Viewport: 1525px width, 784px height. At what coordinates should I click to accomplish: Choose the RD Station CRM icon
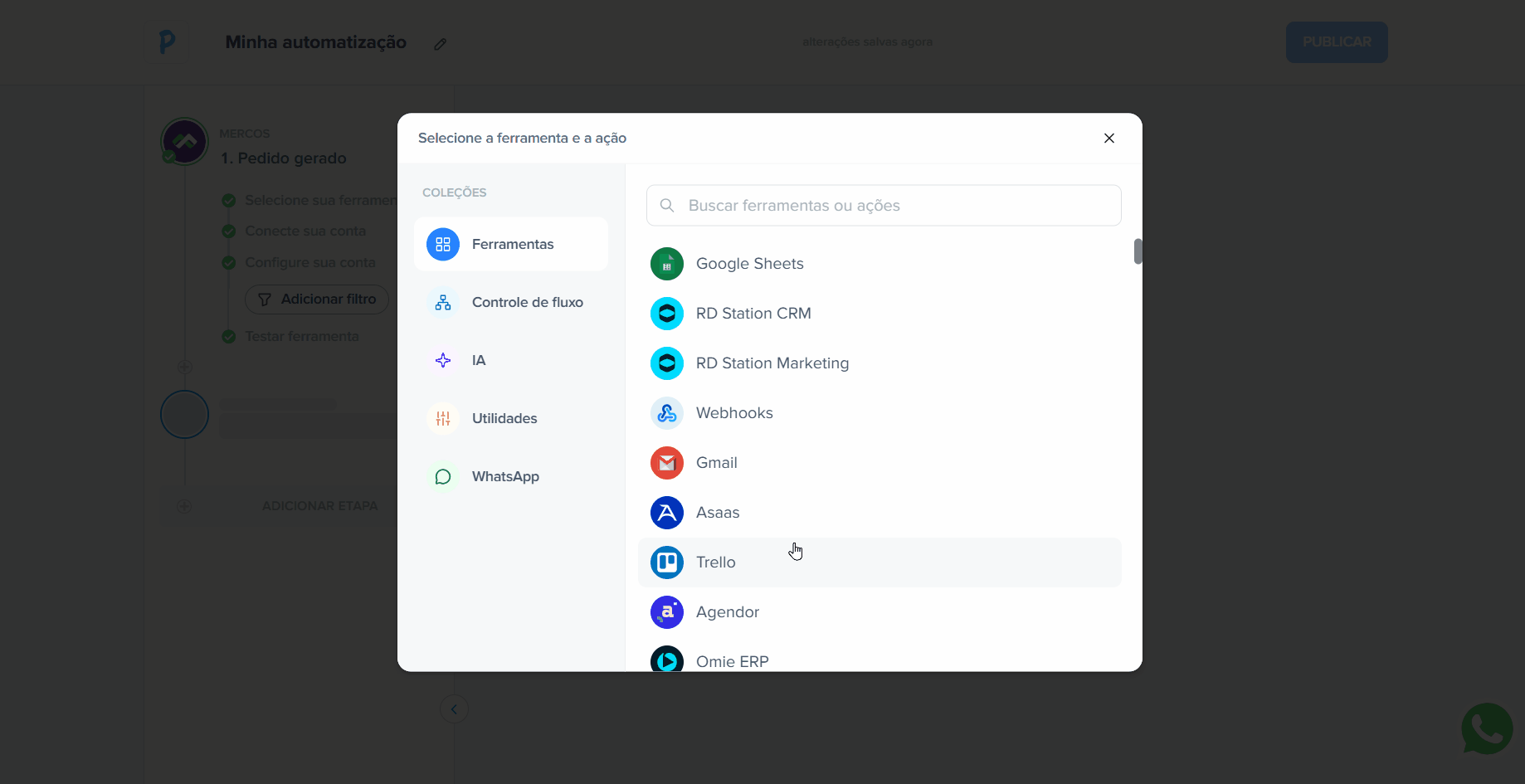pos(667,314)
